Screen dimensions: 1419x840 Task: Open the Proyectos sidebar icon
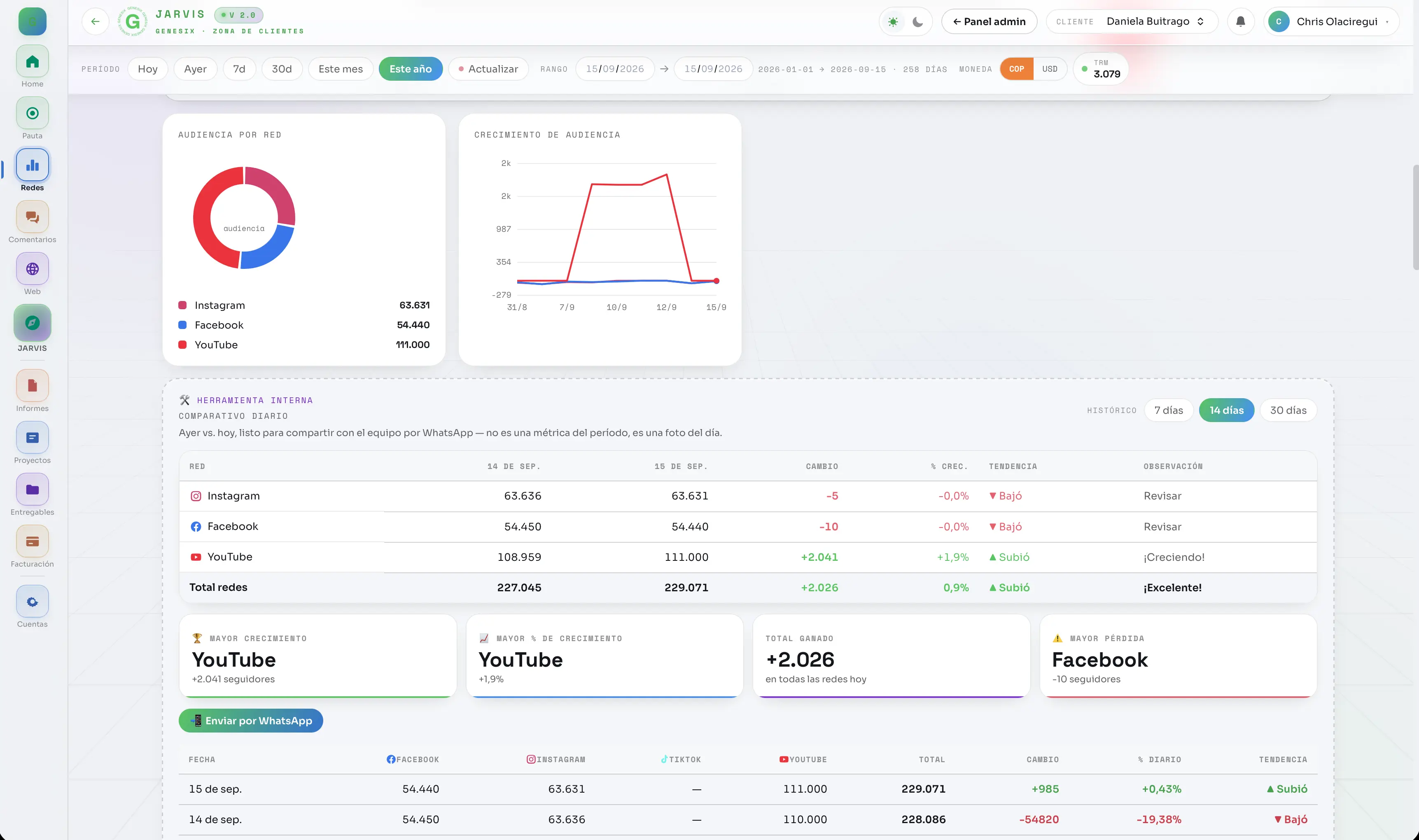(32, 438)
